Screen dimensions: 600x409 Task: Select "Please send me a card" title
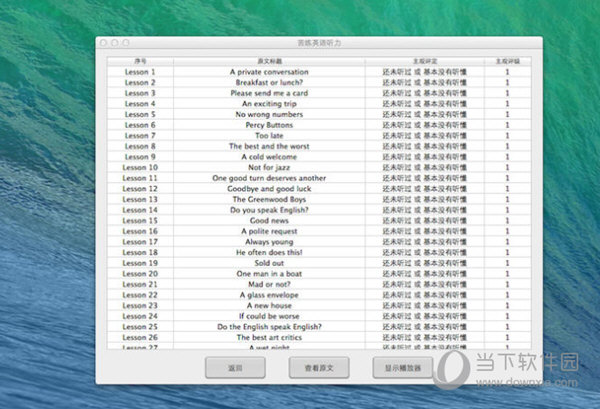click(269, 93)
